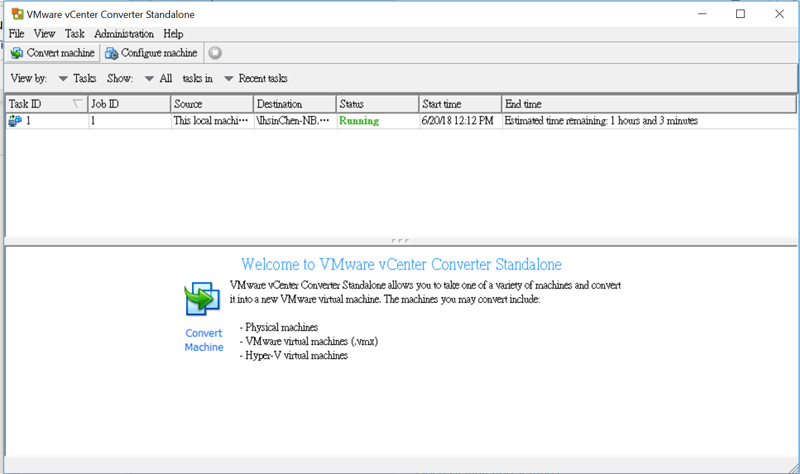Sort by the Source column header
800x474 pixels.
point(212,104)
